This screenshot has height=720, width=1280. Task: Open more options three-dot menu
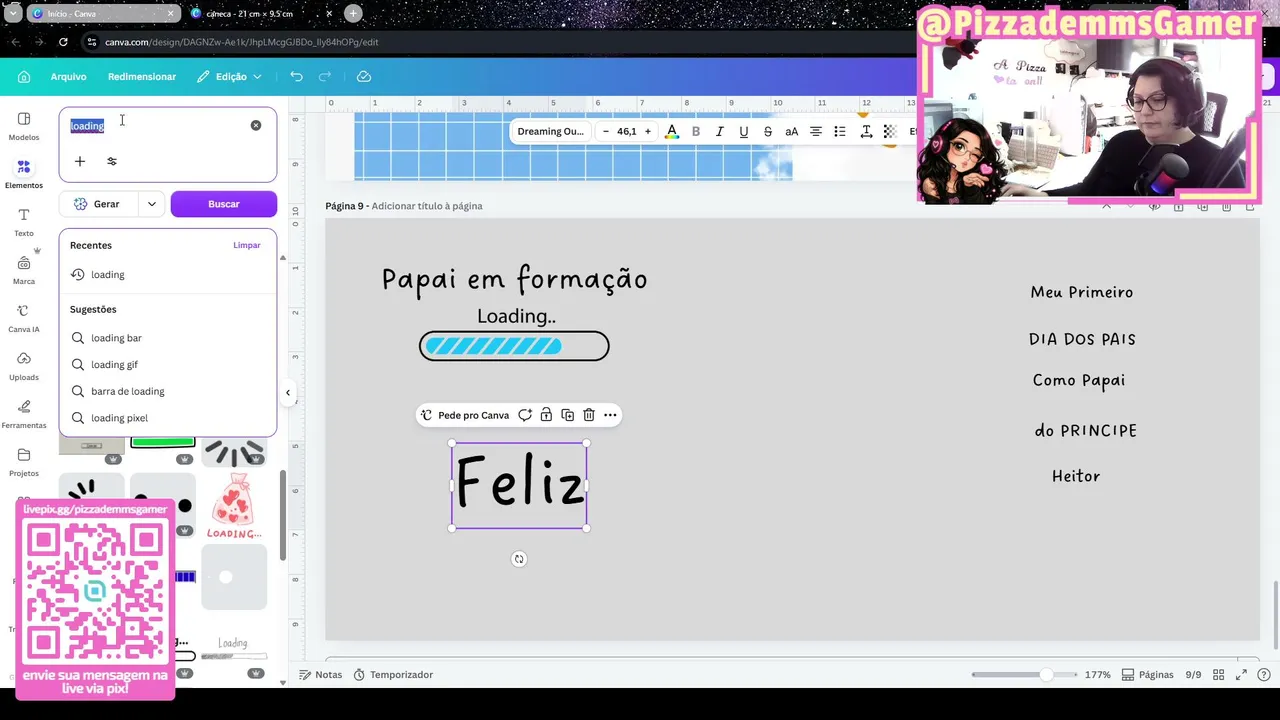coord(610,415)
